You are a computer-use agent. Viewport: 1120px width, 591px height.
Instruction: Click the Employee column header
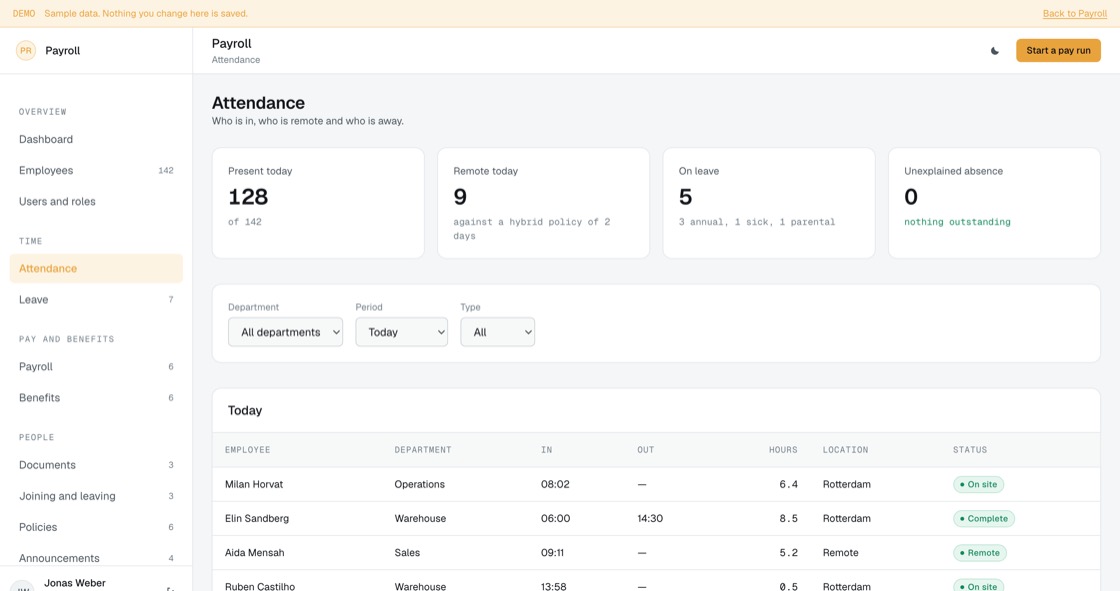248,450
